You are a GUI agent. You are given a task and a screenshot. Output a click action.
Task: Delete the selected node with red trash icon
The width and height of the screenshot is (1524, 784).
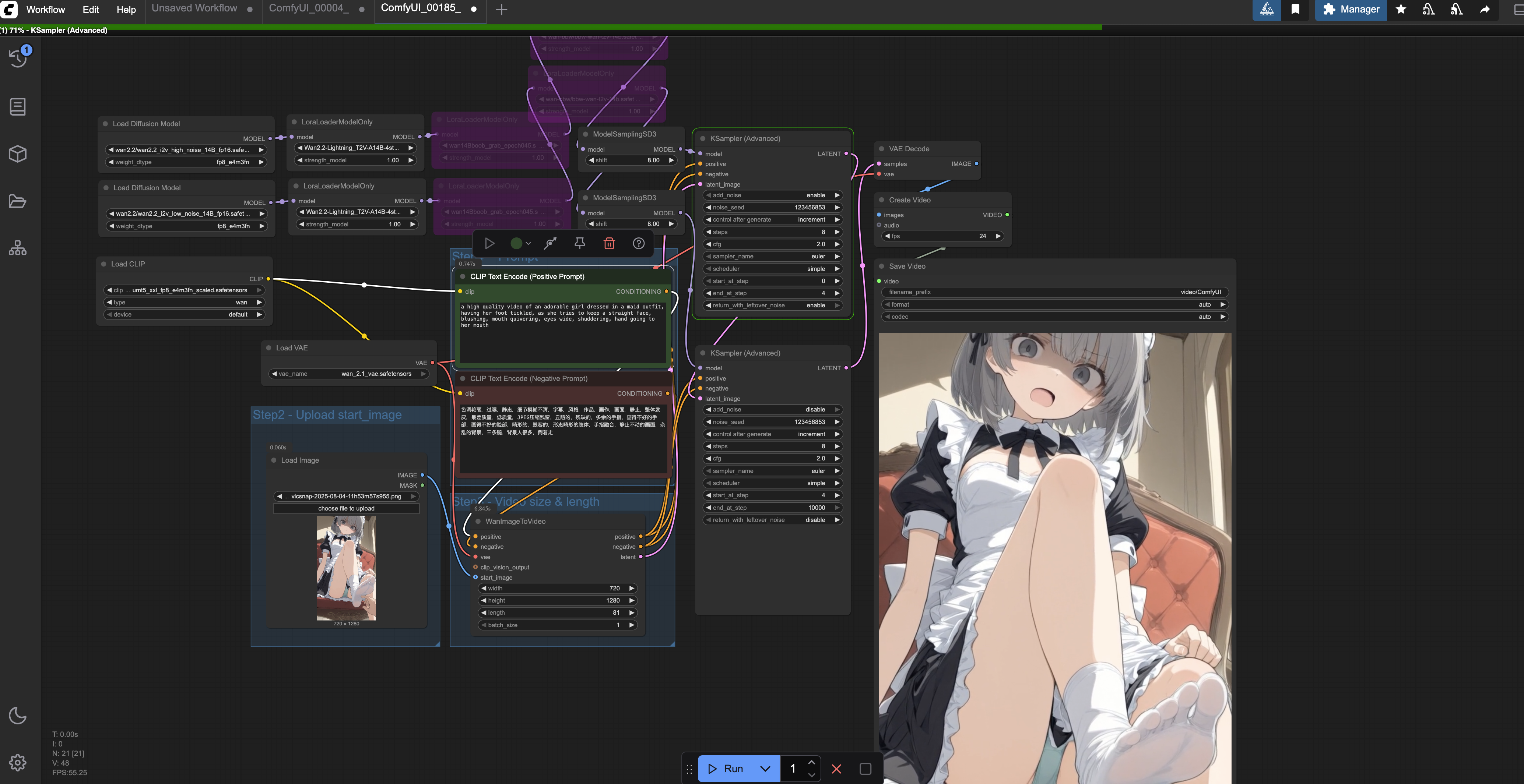pos(610,243)
